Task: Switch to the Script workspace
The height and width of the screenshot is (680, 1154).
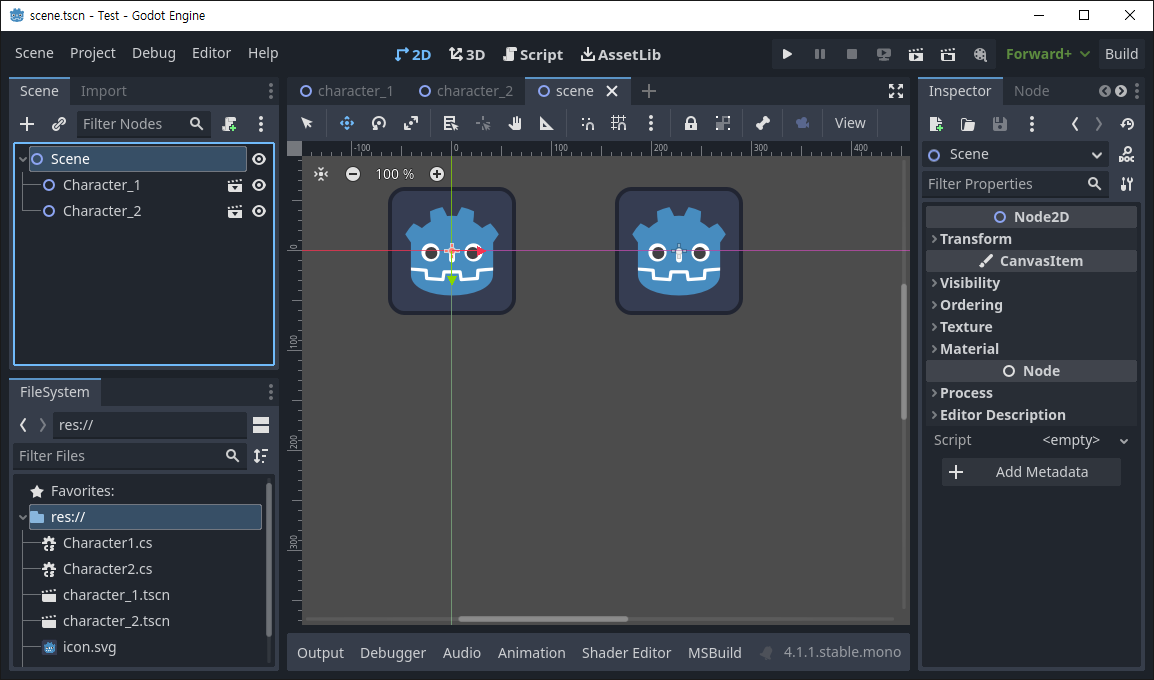Action: click(x=533, y=54)
